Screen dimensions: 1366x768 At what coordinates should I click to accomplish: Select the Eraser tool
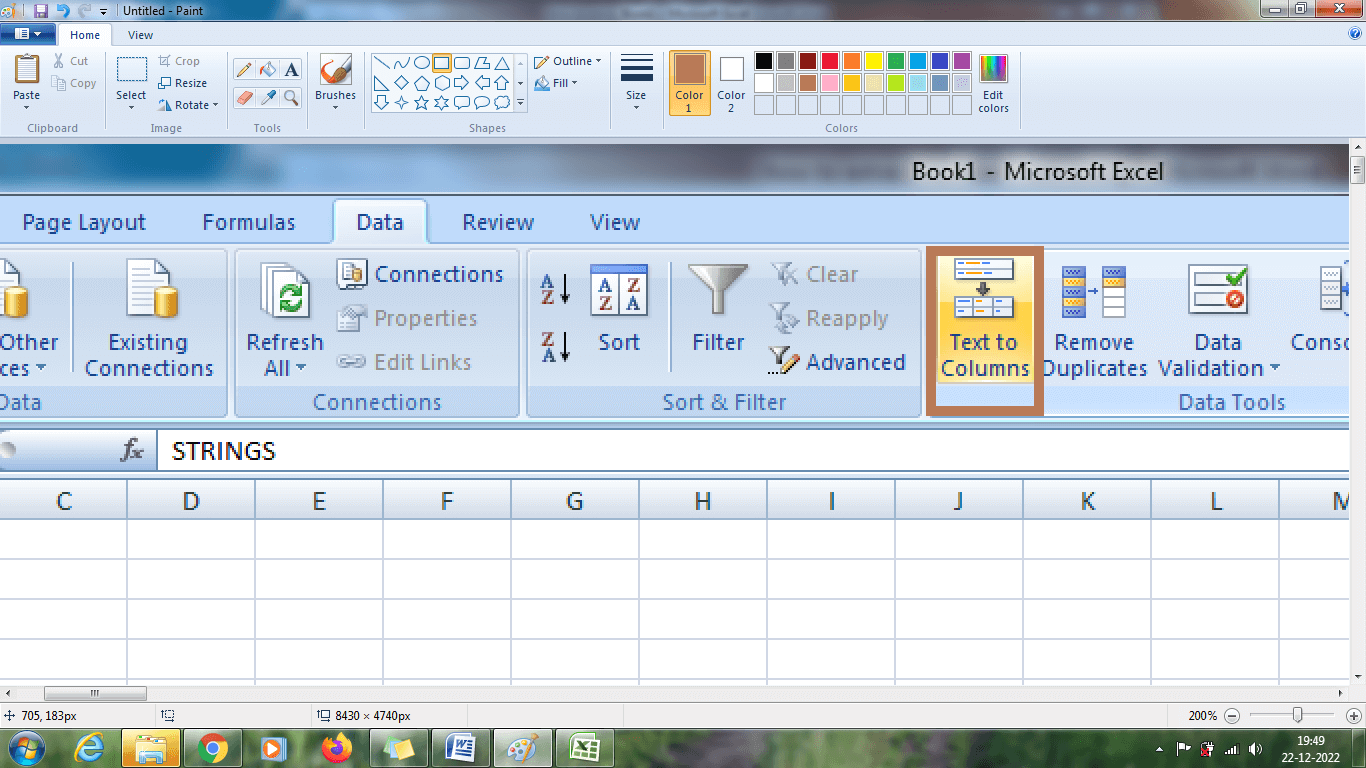click(243, 97)
